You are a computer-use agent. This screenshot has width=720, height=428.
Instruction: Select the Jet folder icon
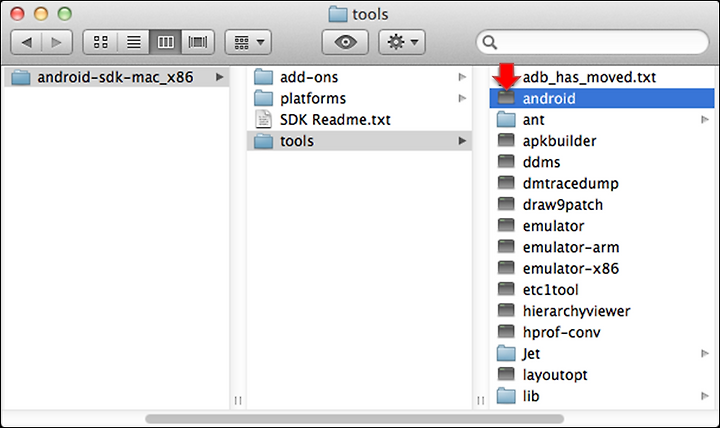[x=506, y=353]
